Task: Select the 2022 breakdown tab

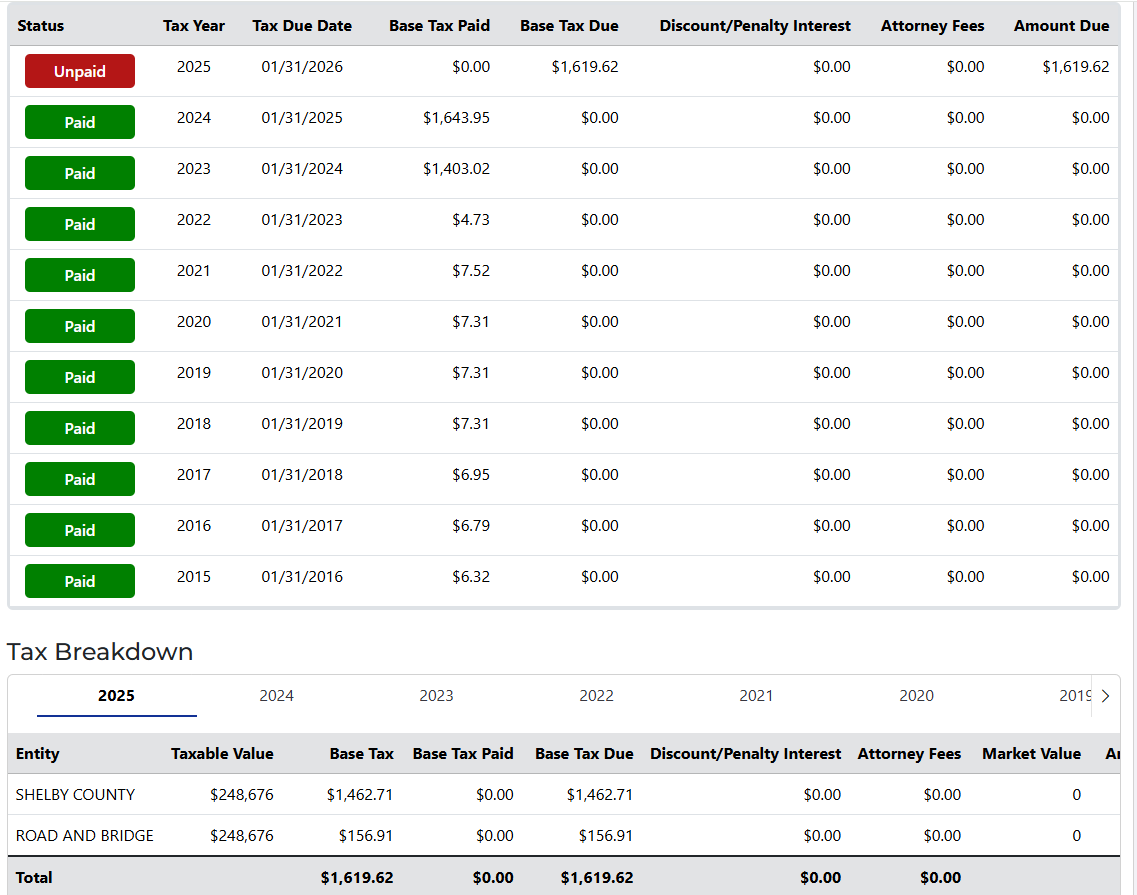Action: coord(596,696)
